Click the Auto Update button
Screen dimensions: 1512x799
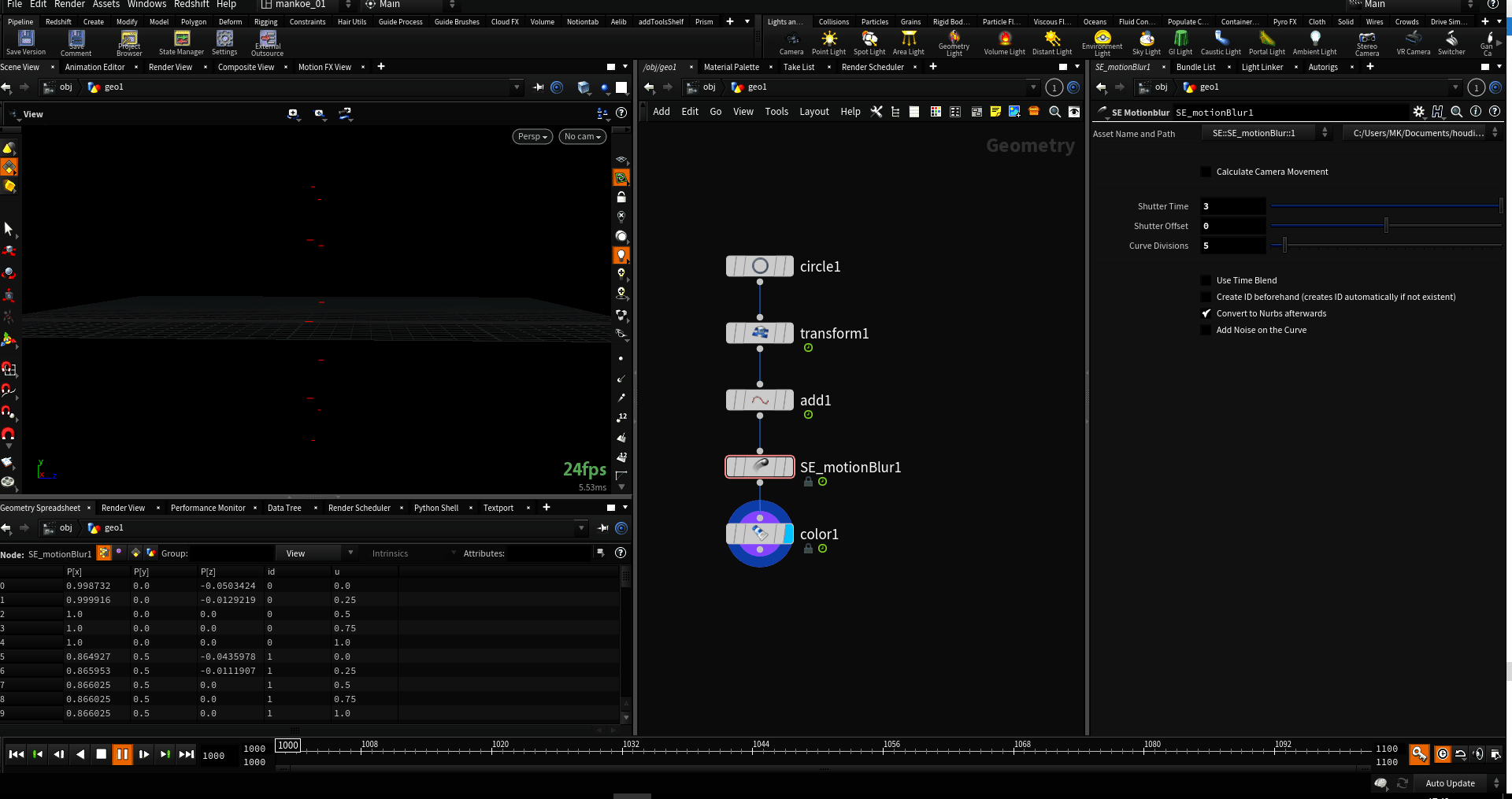tap(1450, 783)
